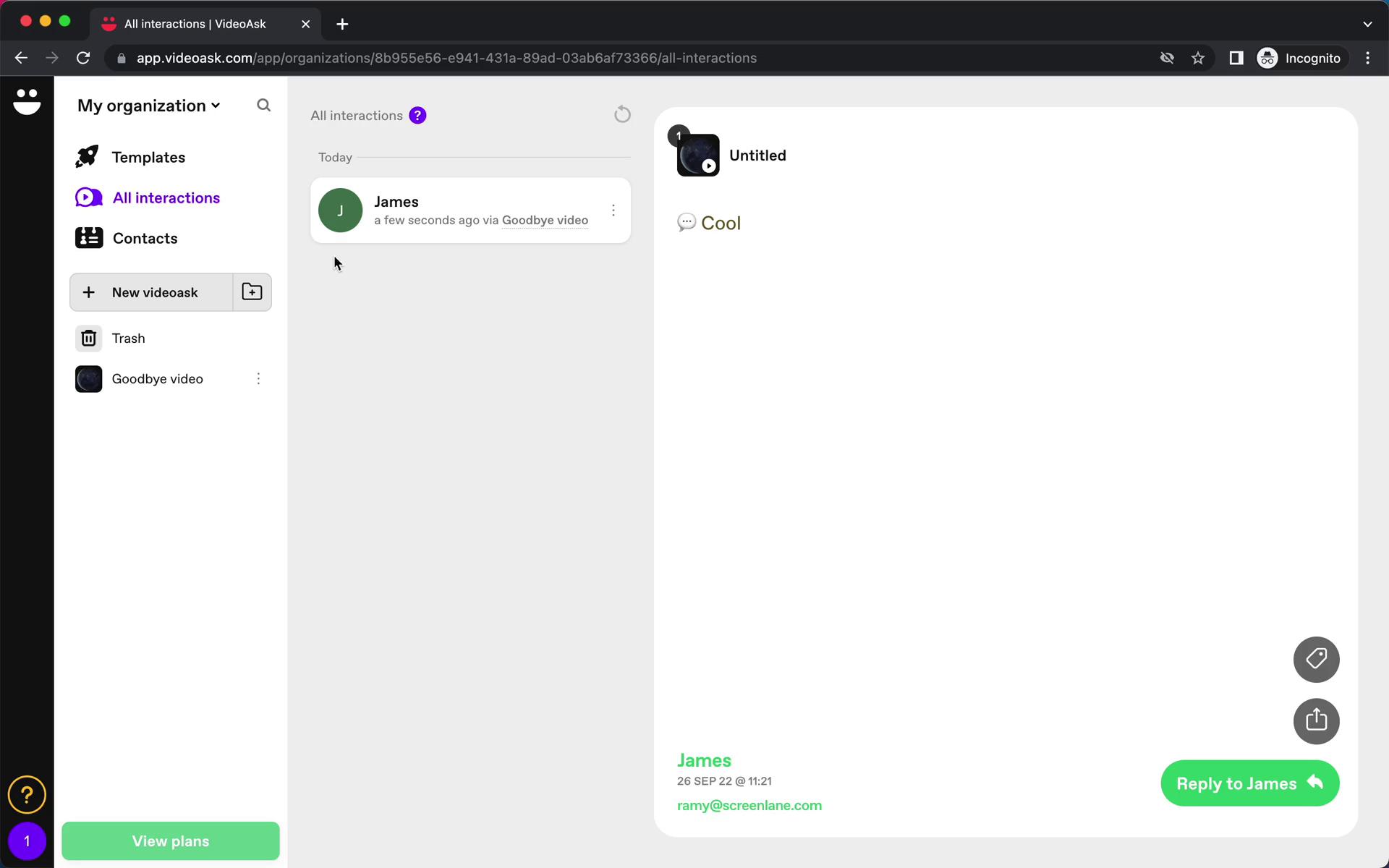Click the search icon at top
The height and width of the screenshot is (868, 1389).
click(x=263, y=105)
